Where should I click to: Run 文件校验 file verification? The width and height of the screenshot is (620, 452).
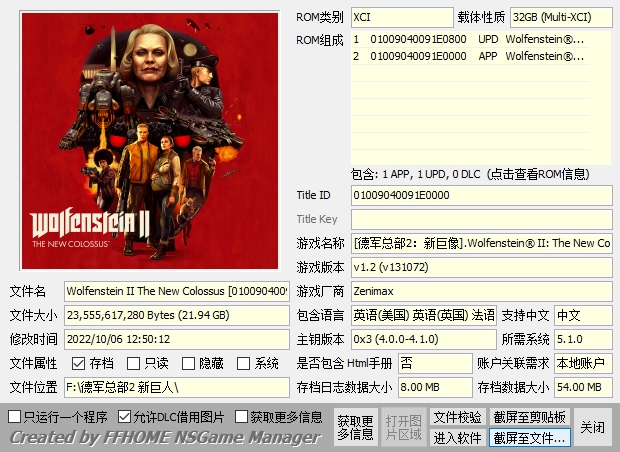[457, 417]
